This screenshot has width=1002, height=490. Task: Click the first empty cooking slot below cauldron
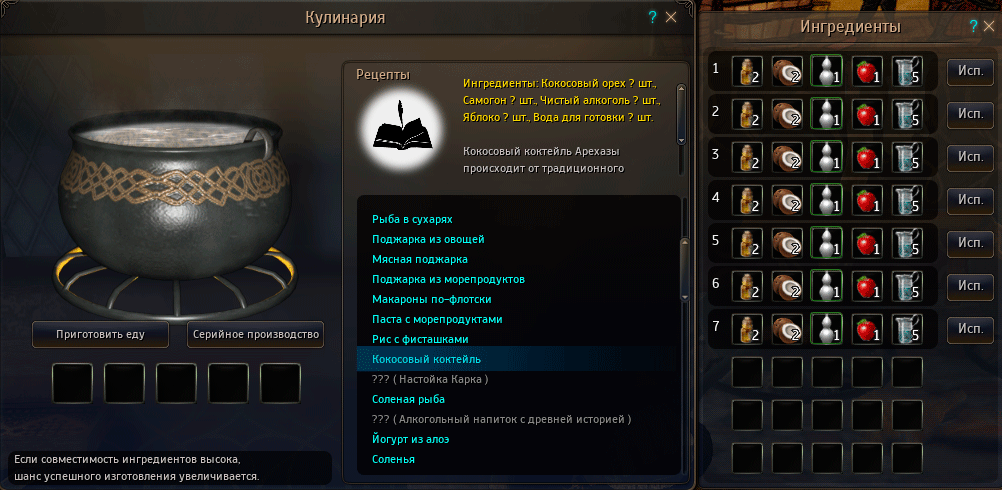(x=72, y=383)
